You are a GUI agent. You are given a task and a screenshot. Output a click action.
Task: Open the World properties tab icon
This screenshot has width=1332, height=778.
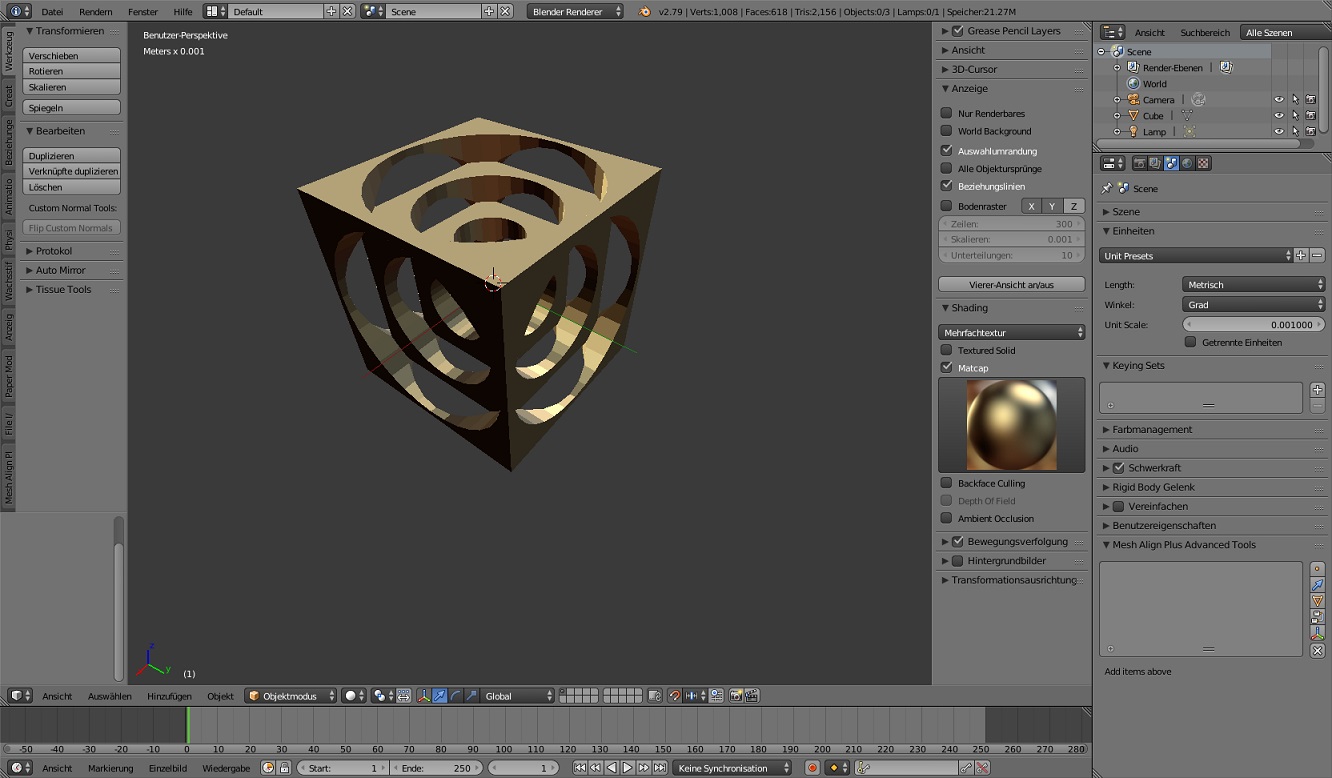point(1187,163)
